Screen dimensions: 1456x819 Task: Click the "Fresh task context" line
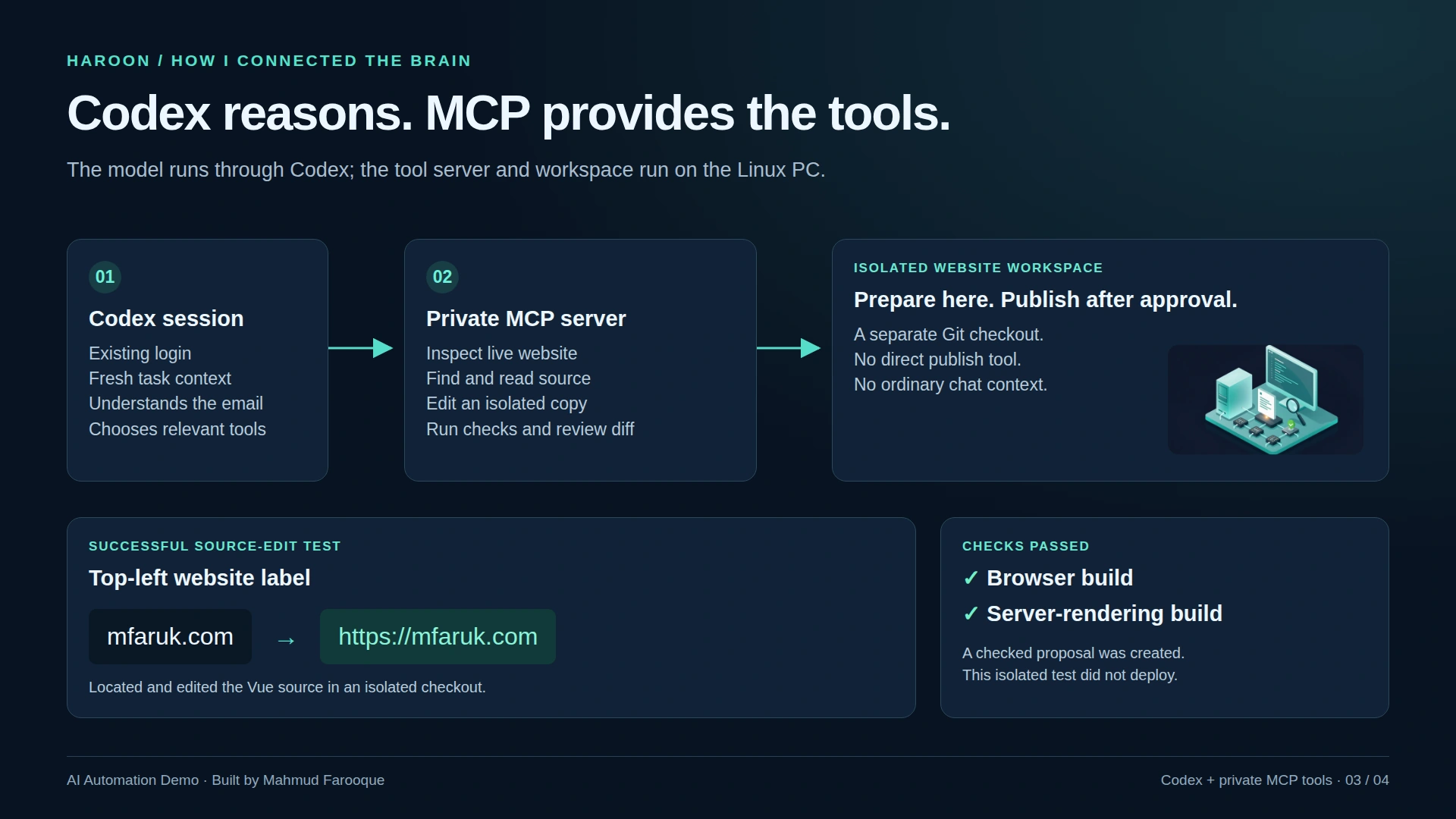pyautogui.click(x=160, y=378)
